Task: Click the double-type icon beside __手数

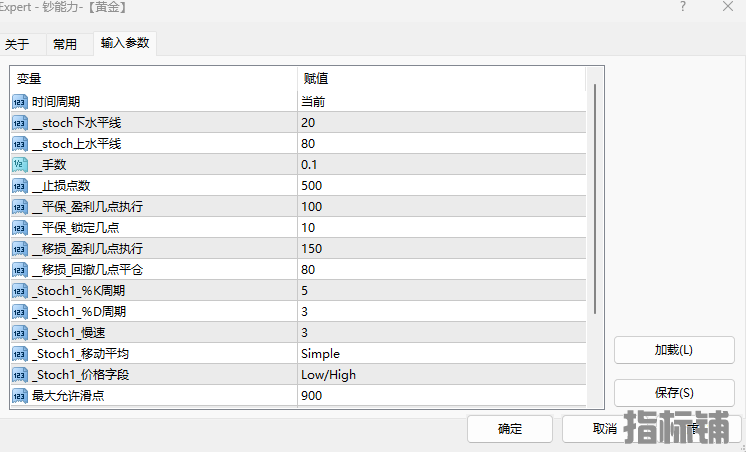Action: tap(20, 165)
